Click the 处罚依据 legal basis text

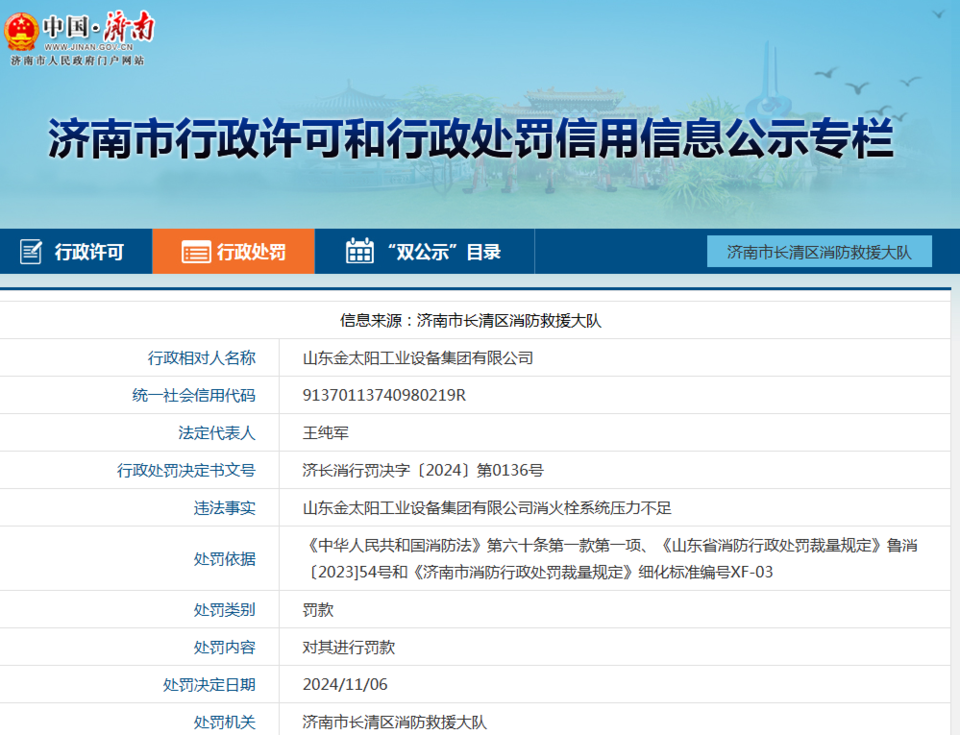coord(610,558)
